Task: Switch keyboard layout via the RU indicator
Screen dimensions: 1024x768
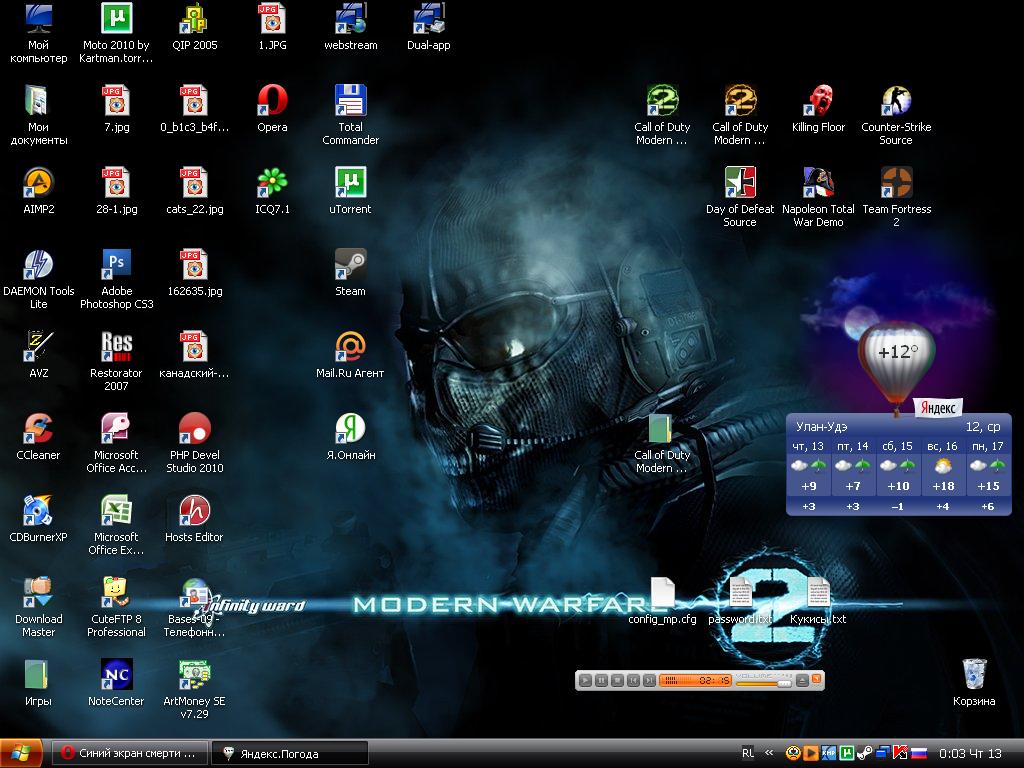Action: tap(749, 753)
